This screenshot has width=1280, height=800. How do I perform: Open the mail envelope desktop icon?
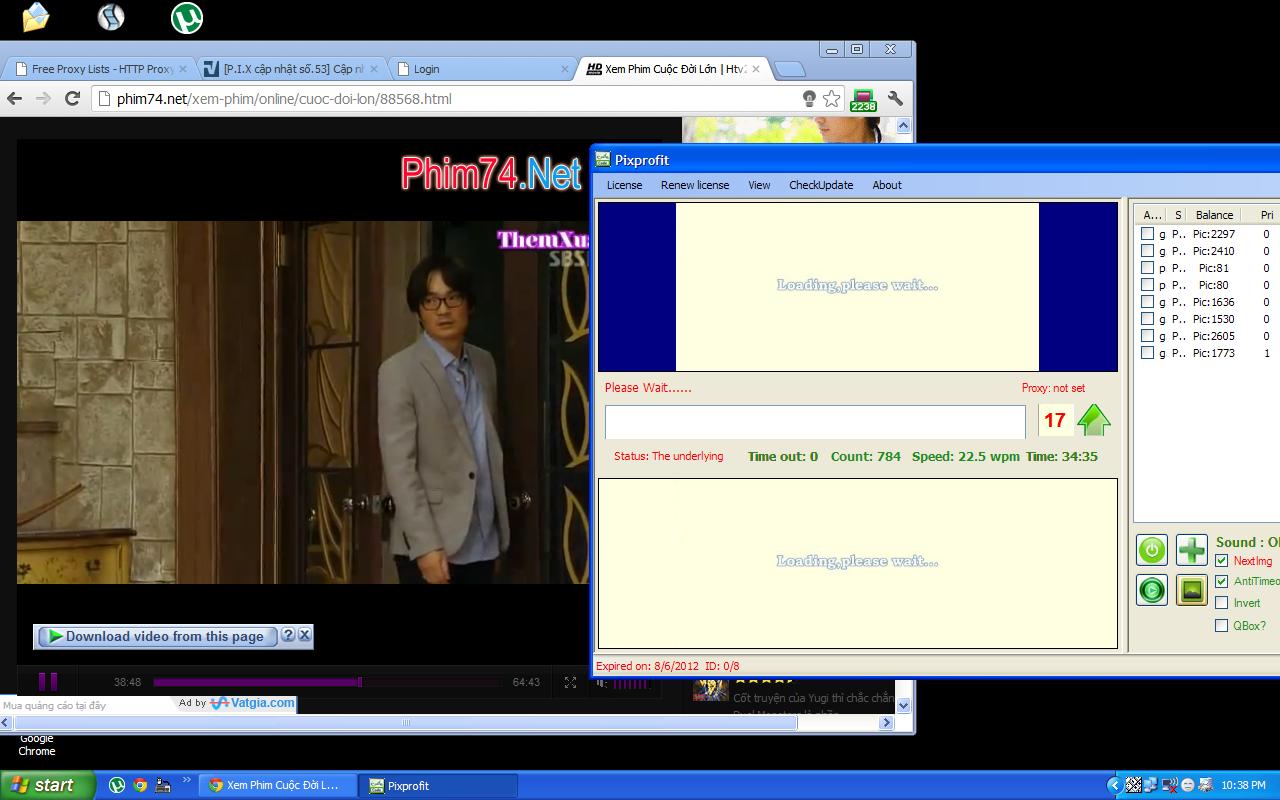pos(35,16)
